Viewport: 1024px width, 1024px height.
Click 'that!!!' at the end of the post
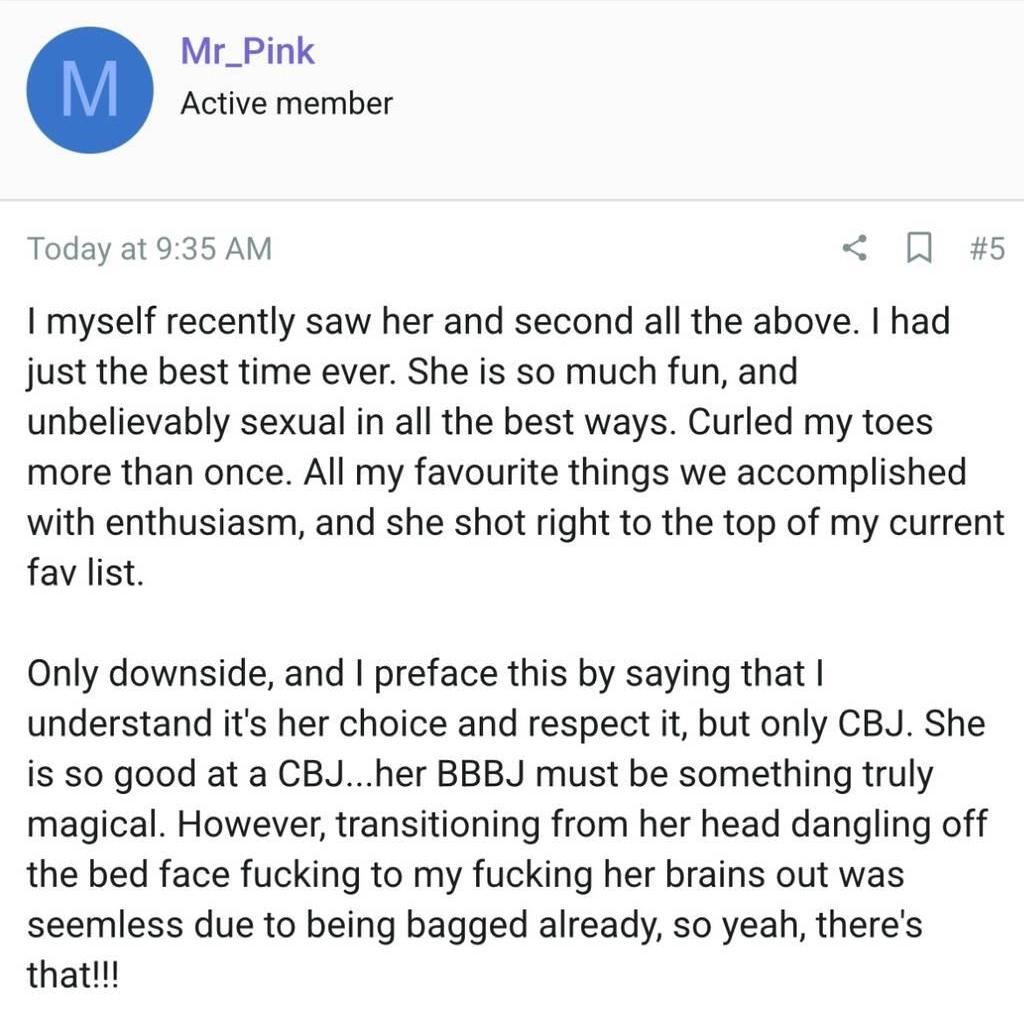click(x=73, y=975)
